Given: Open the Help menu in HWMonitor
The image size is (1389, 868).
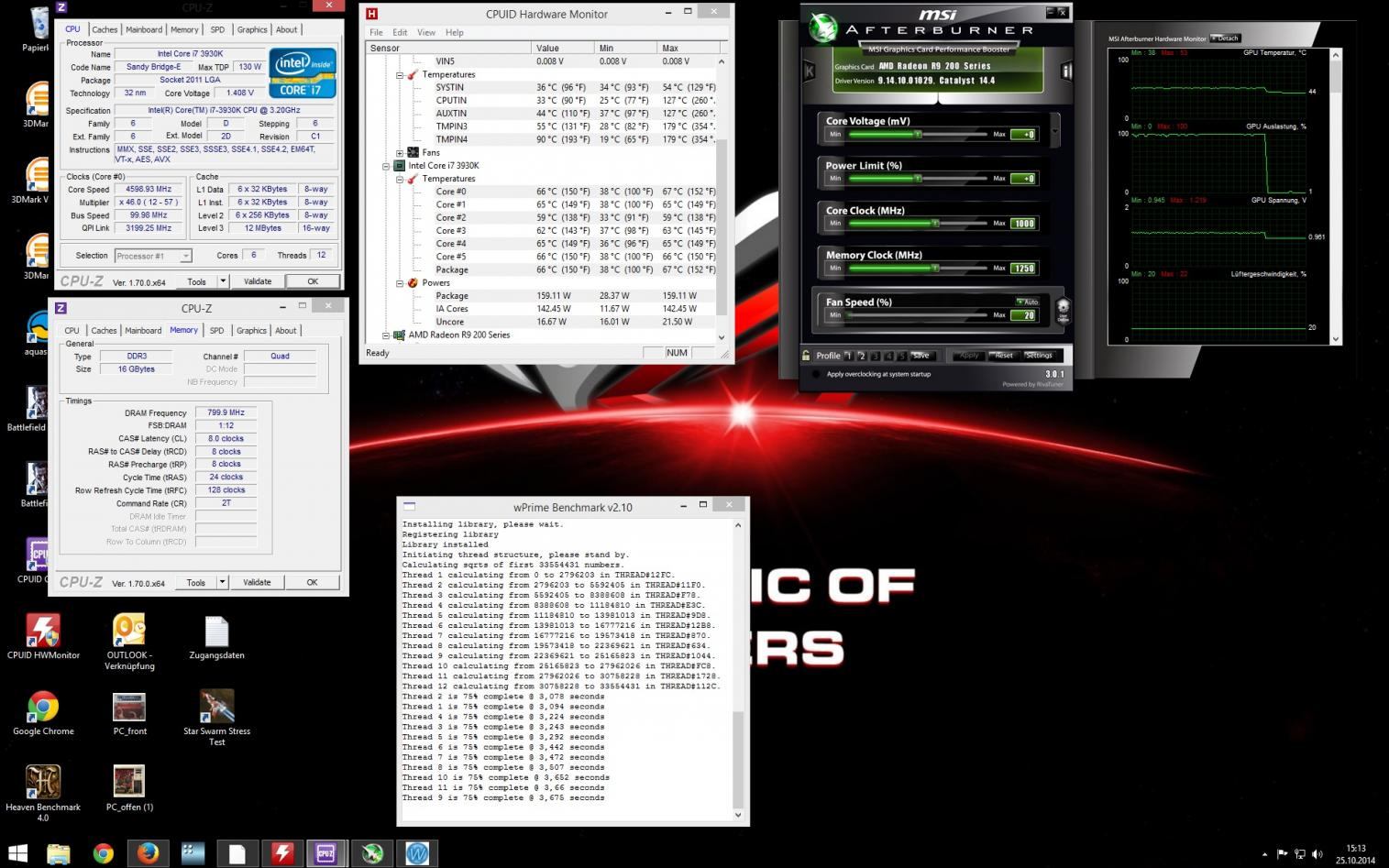Looking at the screenshot, I should click(454, 32).
